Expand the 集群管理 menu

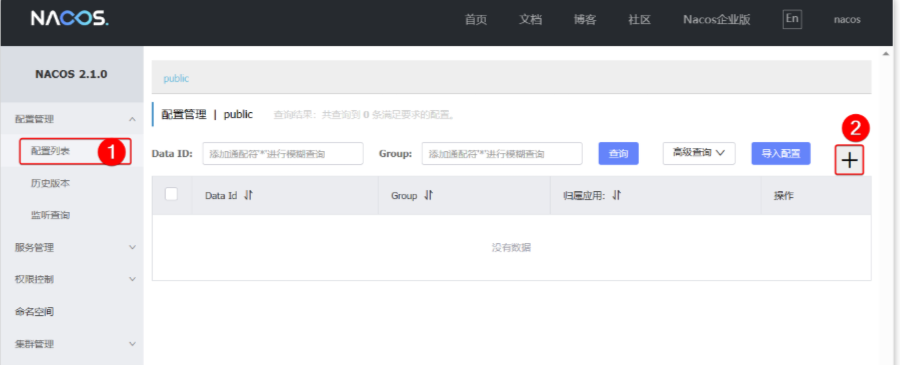[x=72, y=344]
